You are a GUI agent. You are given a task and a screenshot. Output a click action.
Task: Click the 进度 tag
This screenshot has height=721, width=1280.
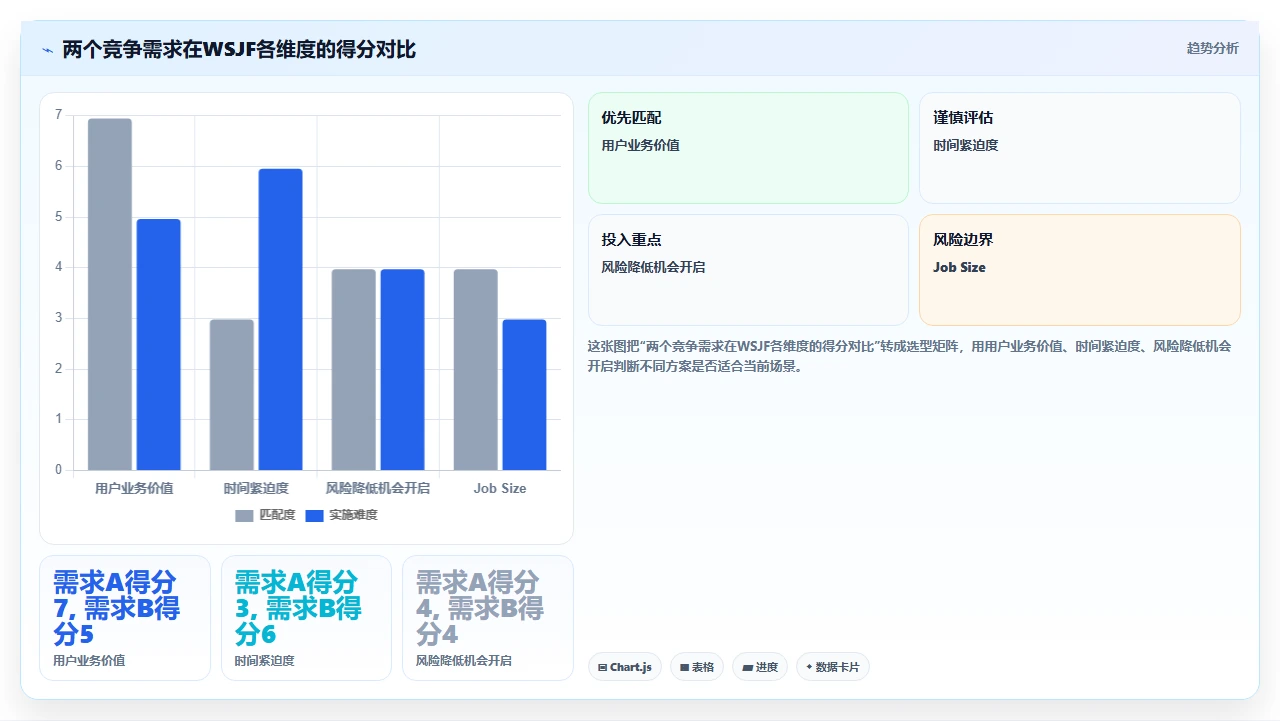(760, 667)
